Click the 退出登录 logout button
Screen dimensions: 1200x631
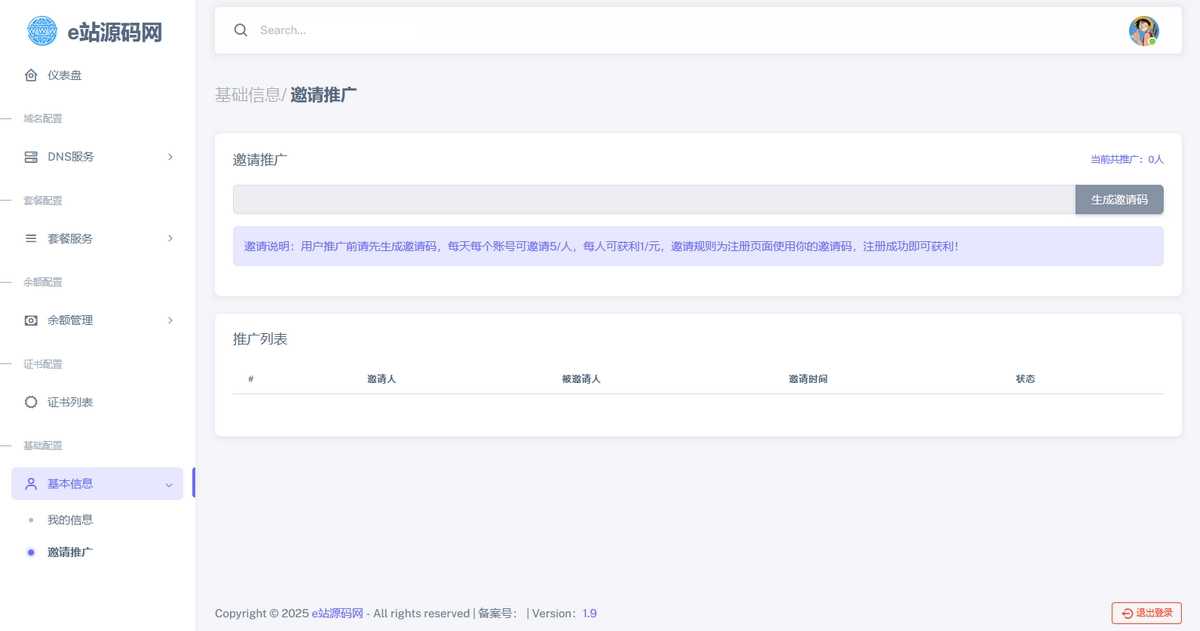tap(1147, 613)
